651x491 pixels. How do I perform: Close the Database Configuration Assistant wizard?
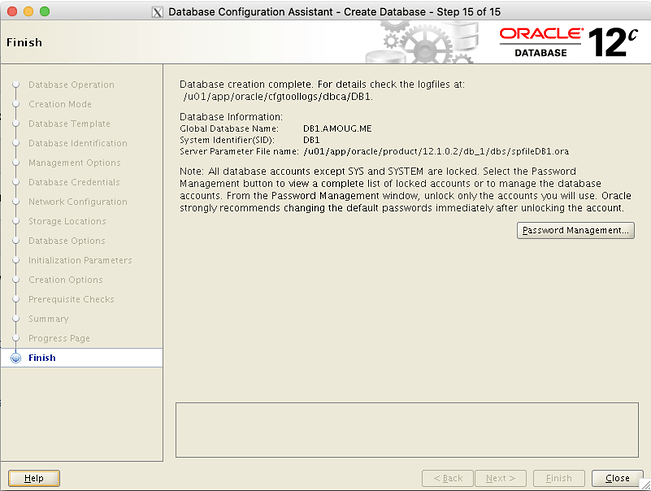(x=617, y=478)
